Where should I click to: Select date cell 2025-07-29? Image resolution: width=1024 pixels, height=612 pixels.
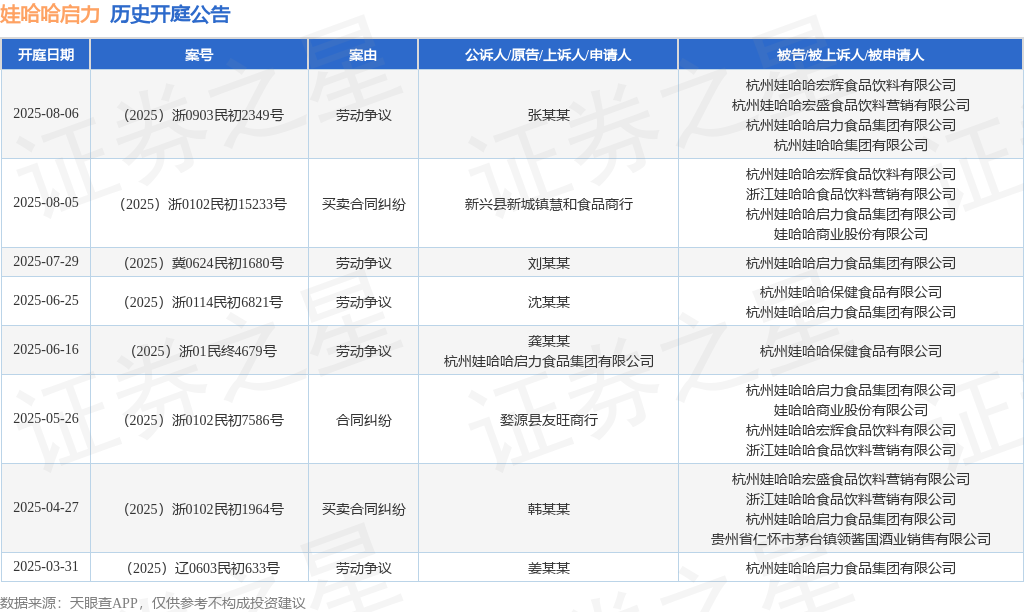point(46,261)
